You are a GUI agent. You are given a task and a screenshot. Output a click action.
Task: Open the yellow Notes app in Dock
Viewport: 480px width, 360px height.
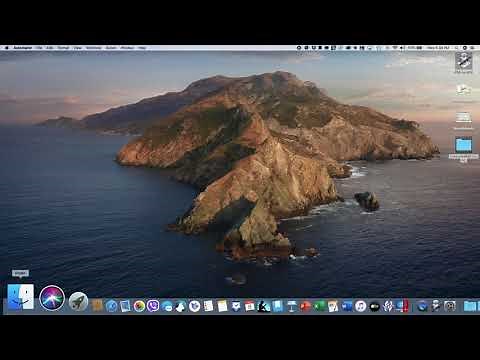[222, 306]
